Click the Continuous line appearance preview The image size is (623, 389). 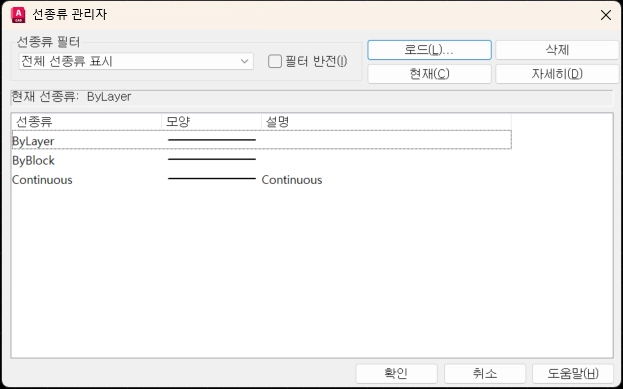212,179
